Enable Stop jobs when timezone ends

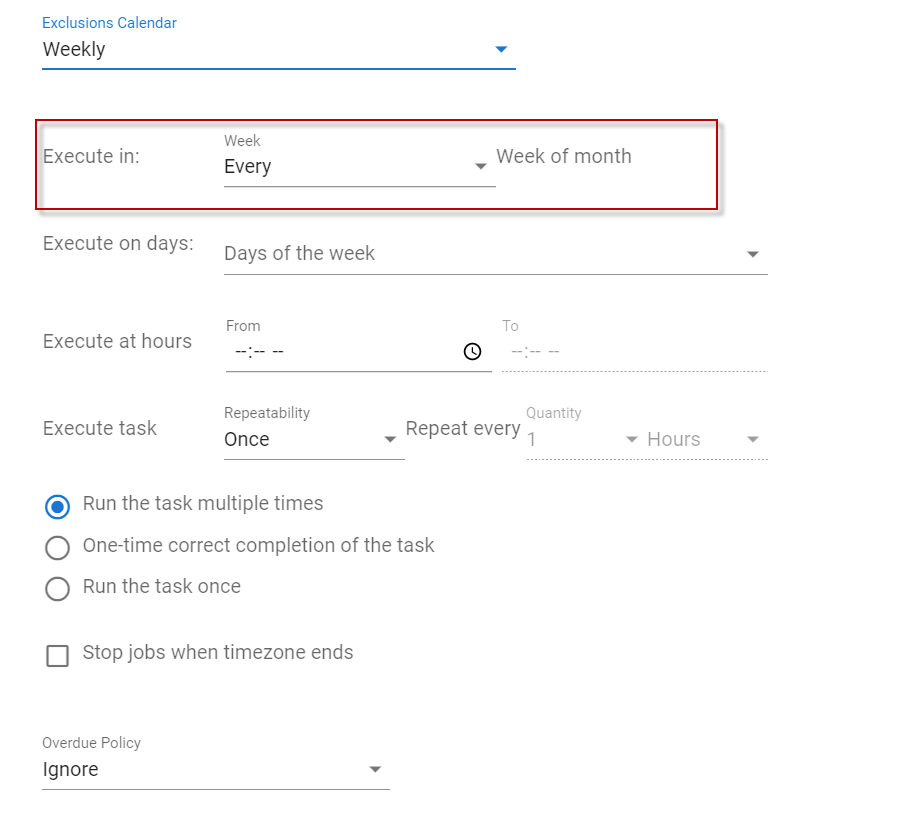[x=57, y=656]
